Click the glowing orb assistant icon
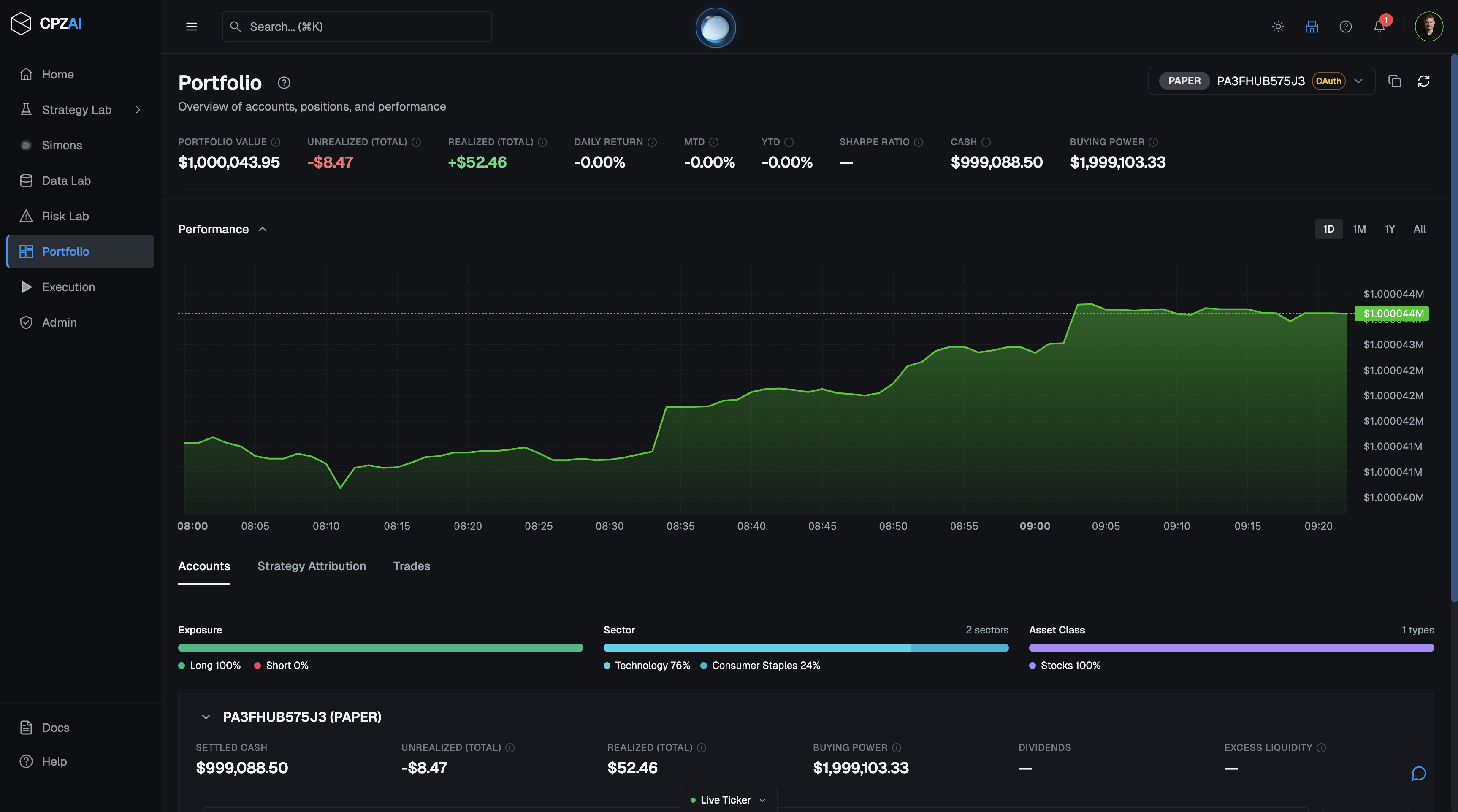This screenshot has height=812, width=1458. point(715,28)
